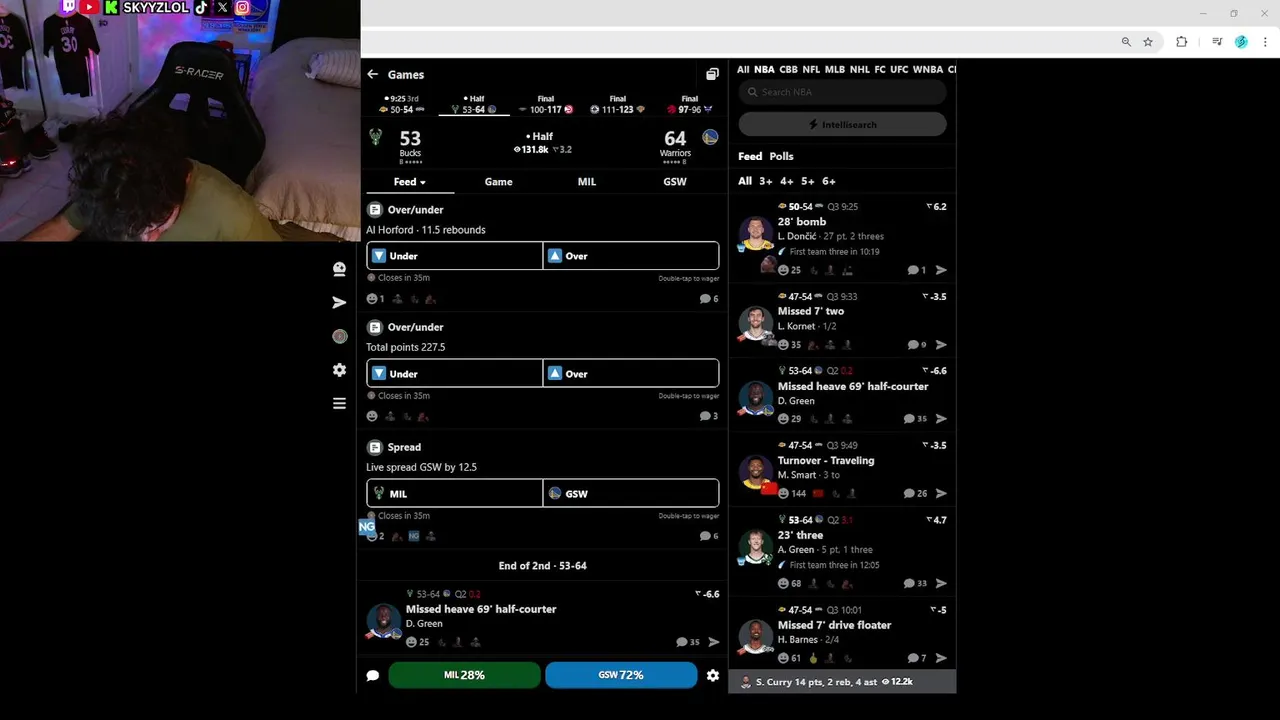React with emoji on Al Horford poll
Screen dimensions: 1280x720
[372, 299]
